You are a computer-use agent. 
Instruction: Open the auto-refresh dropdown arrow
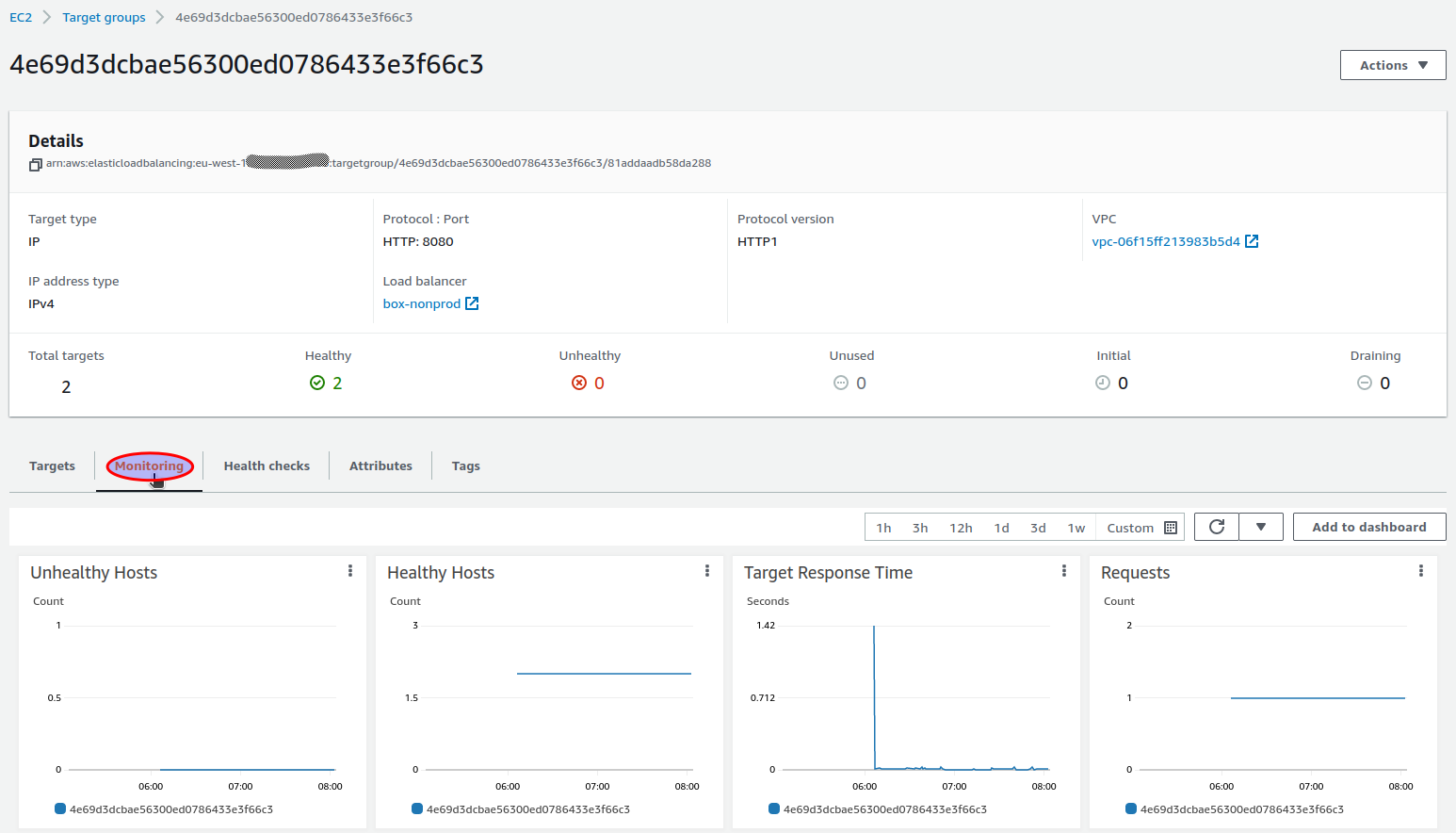(1261, 527)
